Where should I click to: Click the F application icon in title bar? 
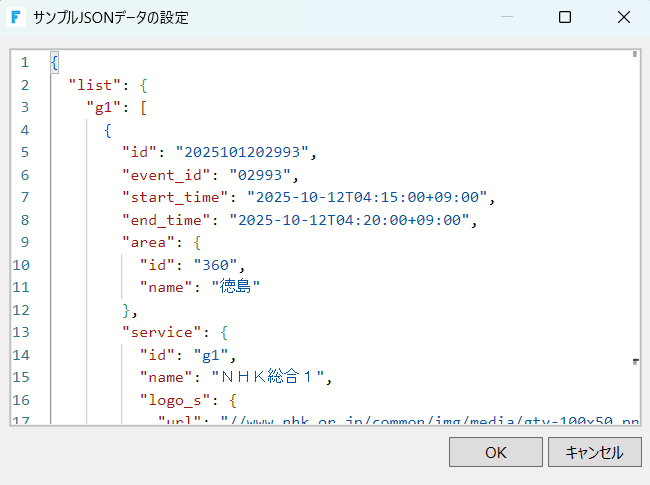point(17,17)
